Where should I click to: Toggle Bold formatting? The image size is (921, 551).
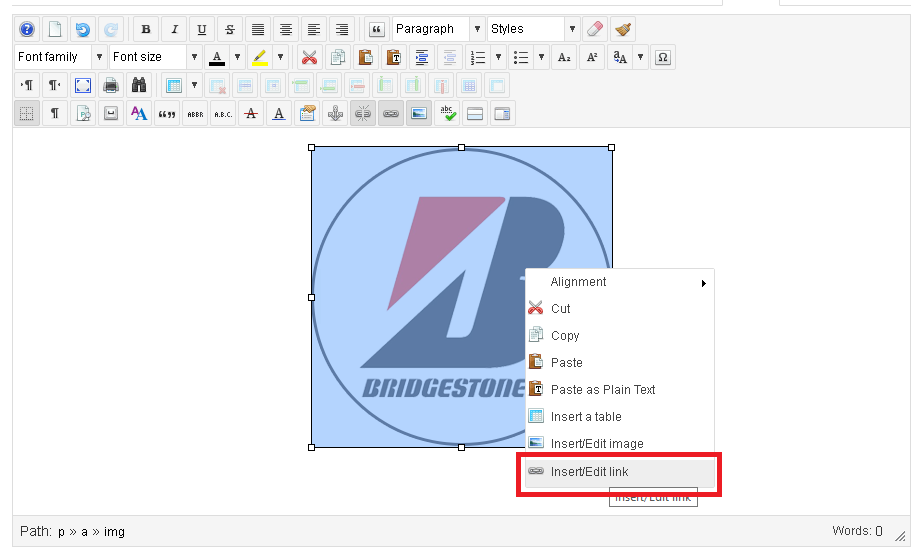point(146,29)
